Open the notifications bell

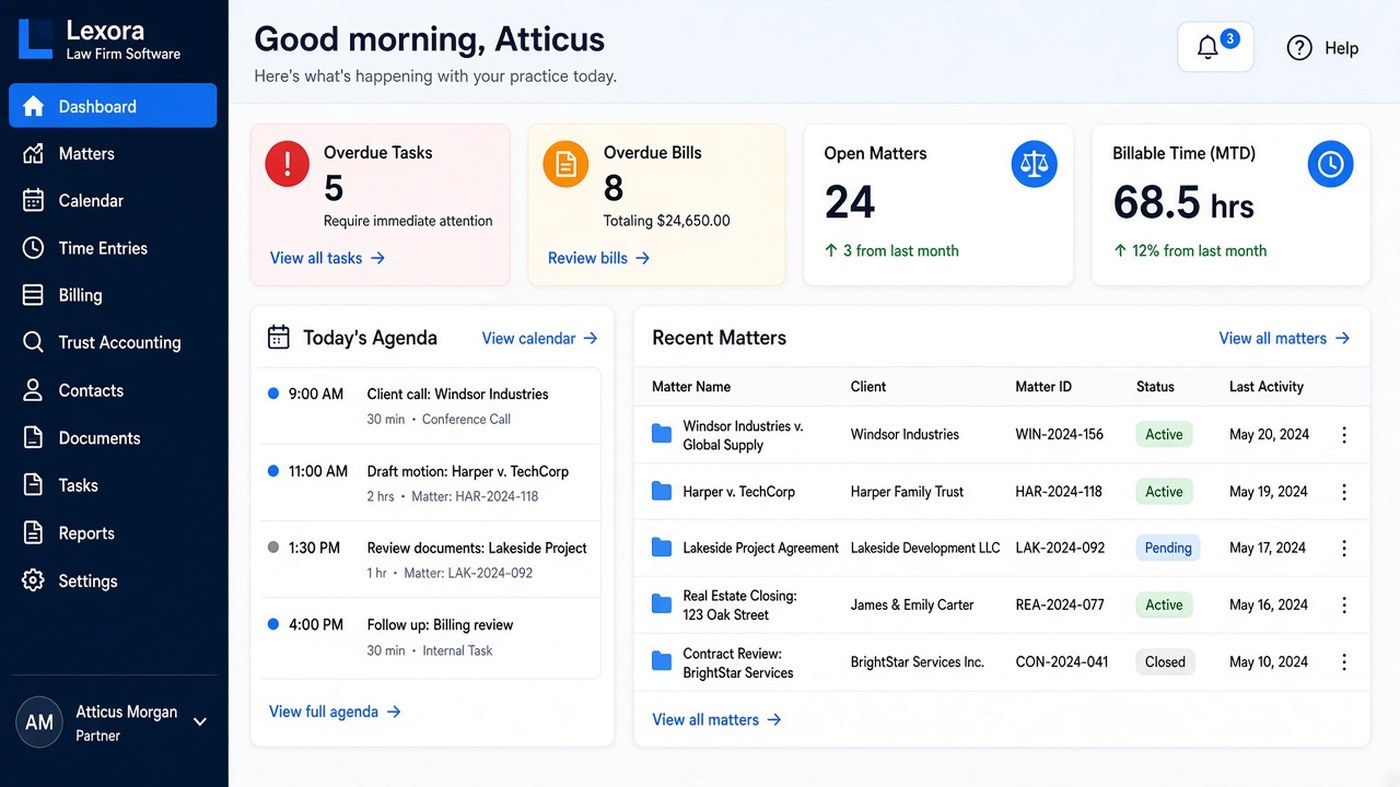coord(1215,47)
